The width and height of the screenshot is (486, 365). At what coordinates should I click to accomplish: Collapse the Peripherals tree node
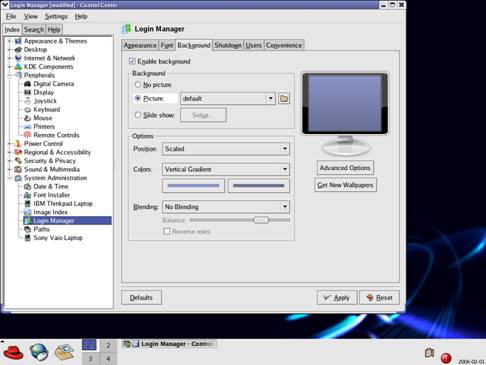click(x=10, y=75)
